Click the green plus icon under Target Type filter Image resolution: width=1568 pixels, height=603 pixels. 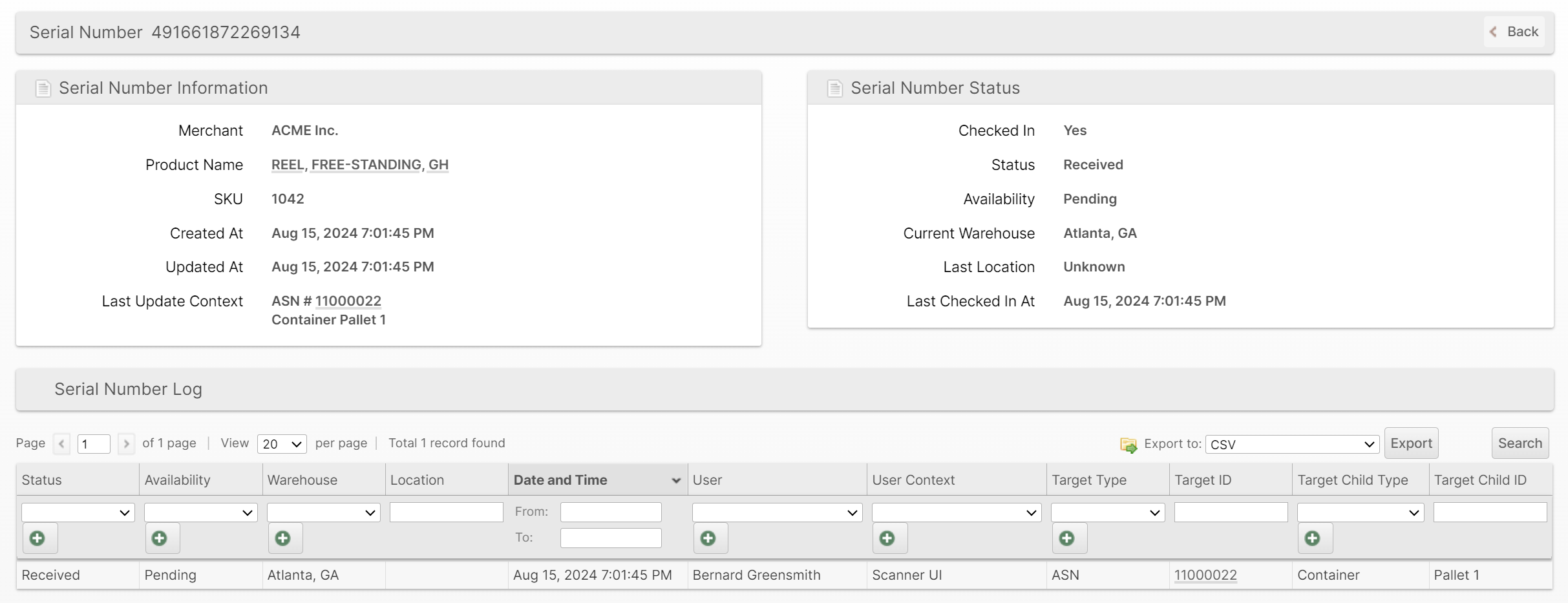(1068, 538)
